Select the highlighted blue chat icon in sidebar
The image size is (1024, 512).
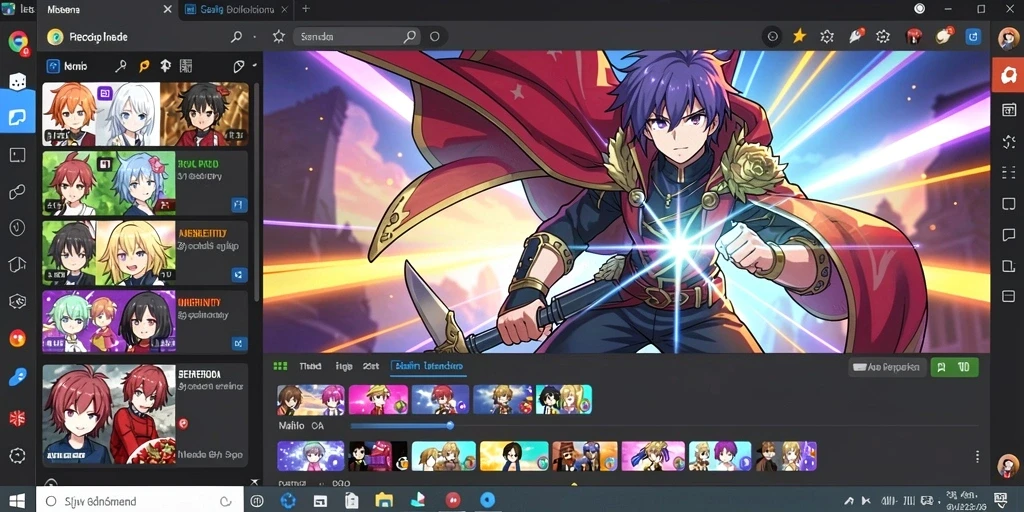[x=18, y=118]
